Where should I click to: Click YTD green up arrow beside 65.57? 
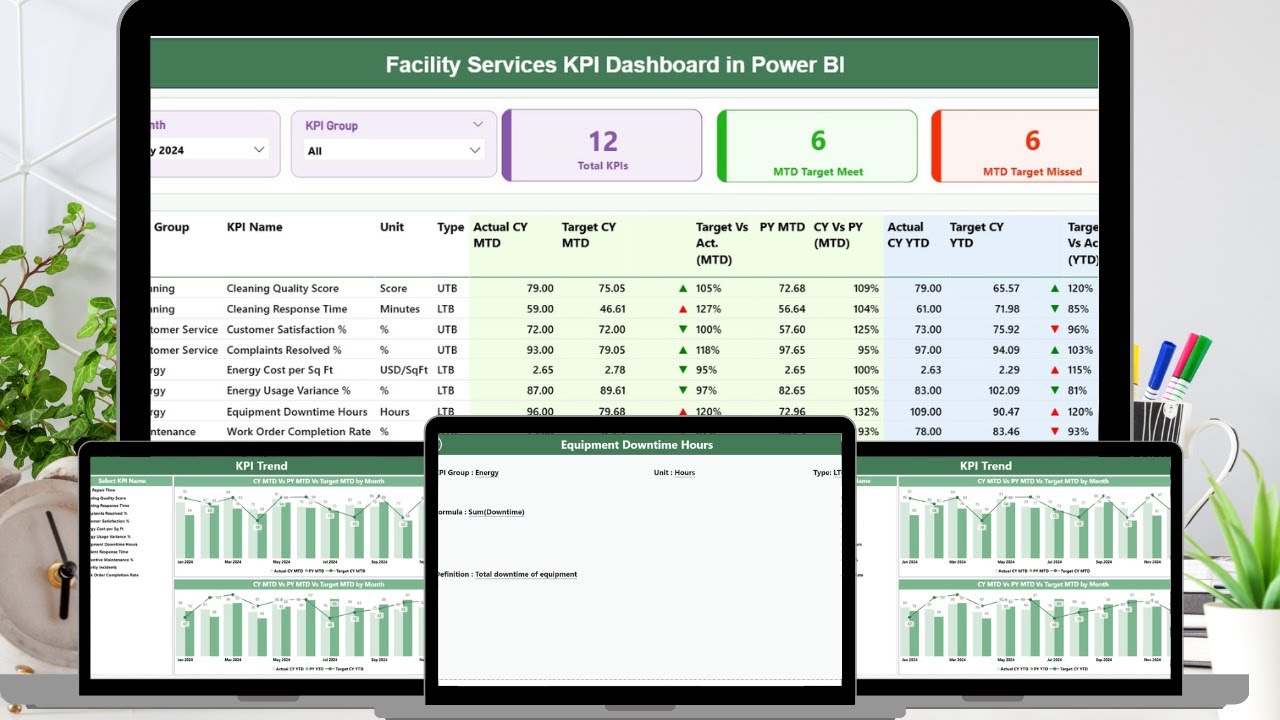1054,289
